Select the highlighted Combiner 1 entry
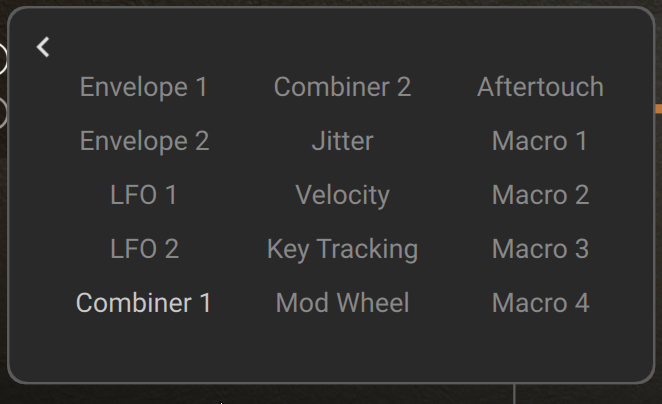The image size is (662, 404). pos(144,303)
